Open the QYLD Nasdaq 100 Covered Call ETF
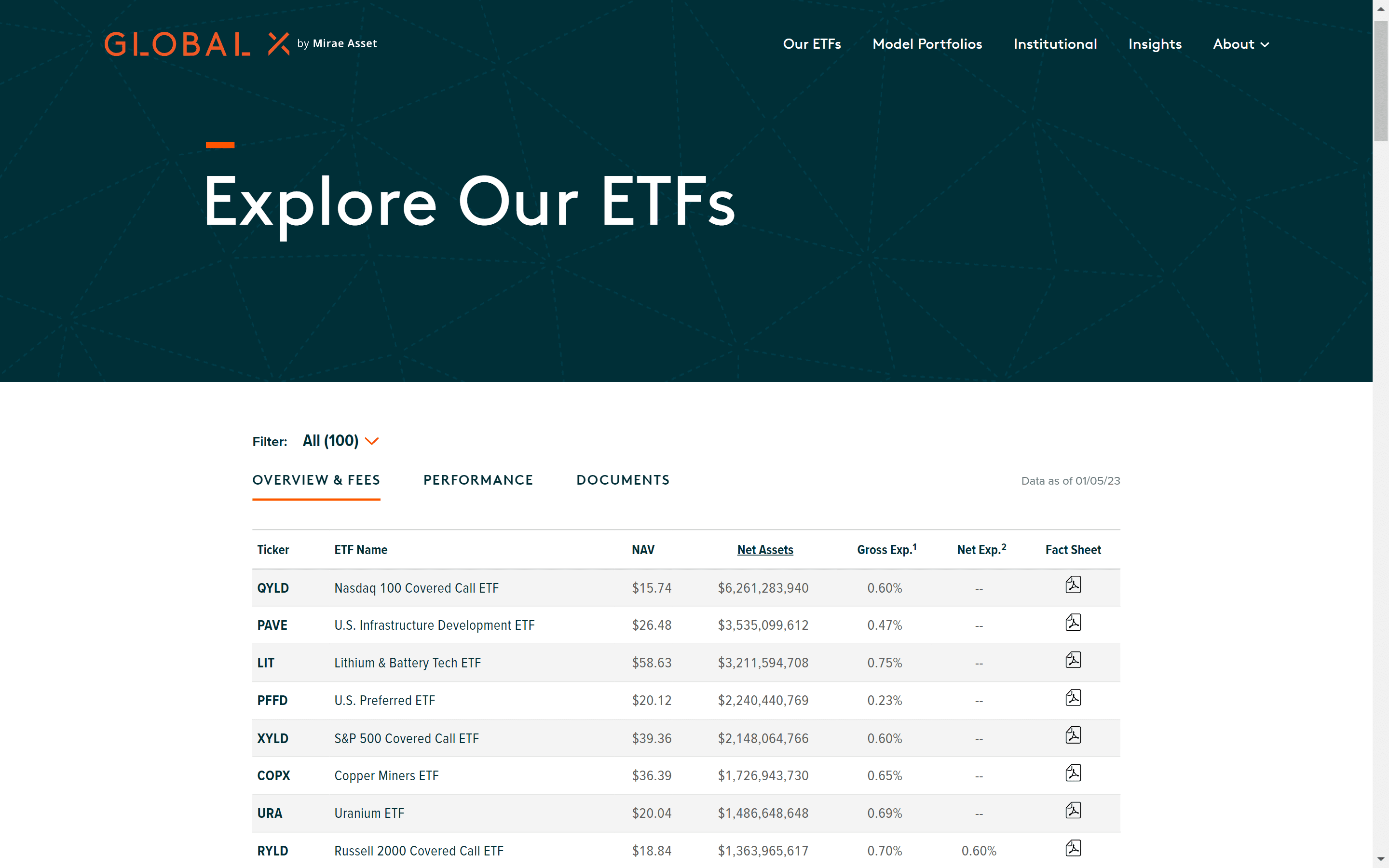 tap(416, 587)
